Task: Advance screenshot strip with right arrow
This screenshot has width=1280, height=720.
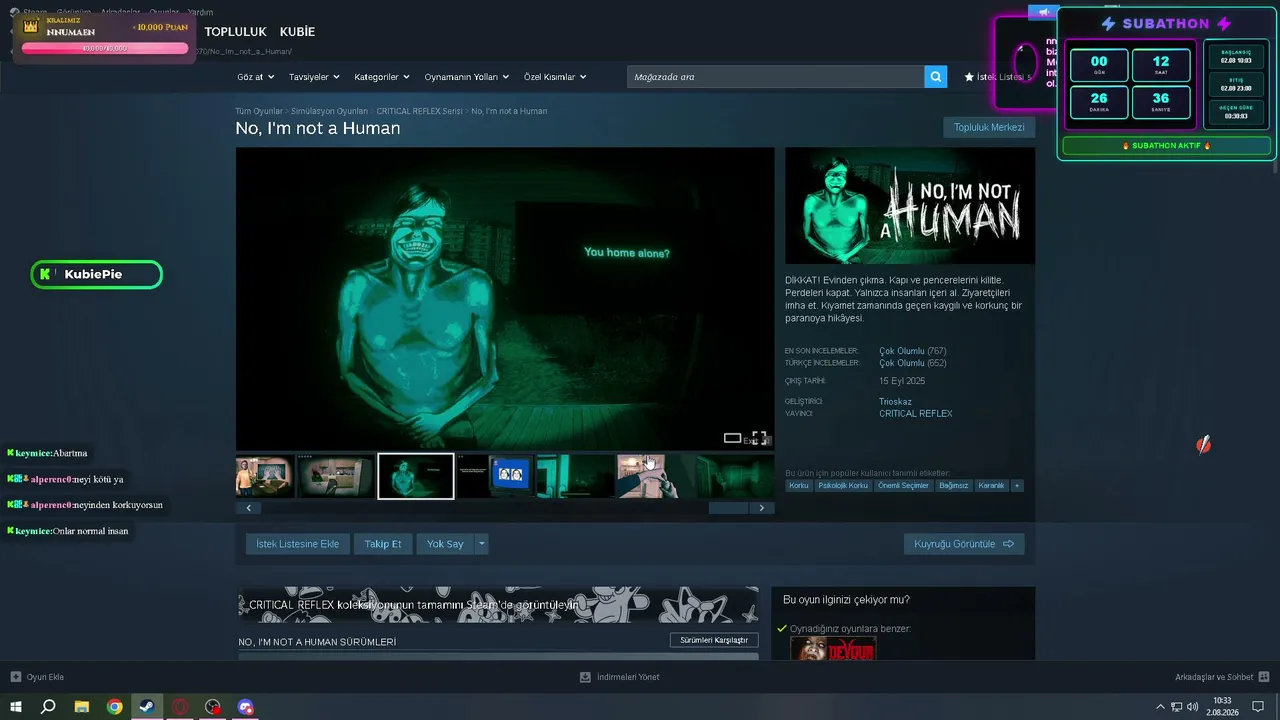Action: click(x=762, y=508)
